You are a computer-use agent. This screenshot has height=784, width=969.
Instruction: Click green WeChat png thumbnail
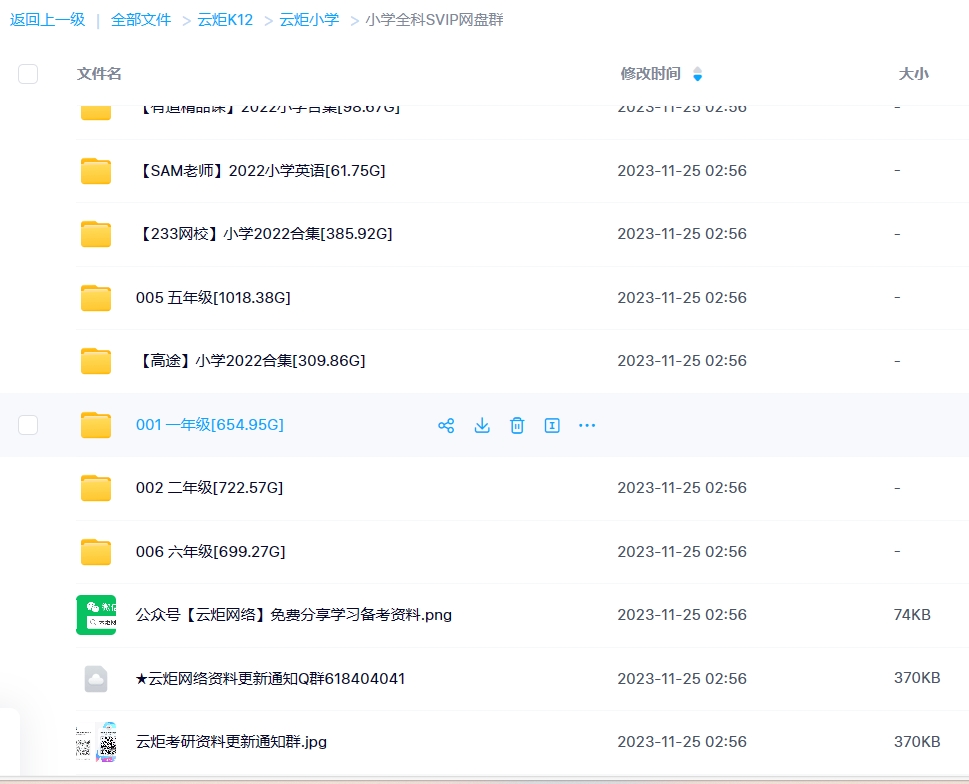96,615
